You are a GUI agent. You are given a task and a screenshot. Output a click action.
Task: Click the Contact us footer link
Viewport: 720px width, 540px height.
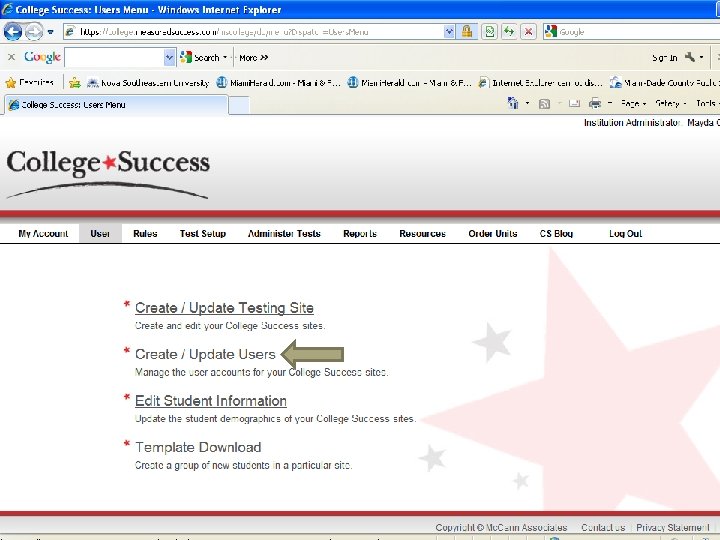(603, 527)
